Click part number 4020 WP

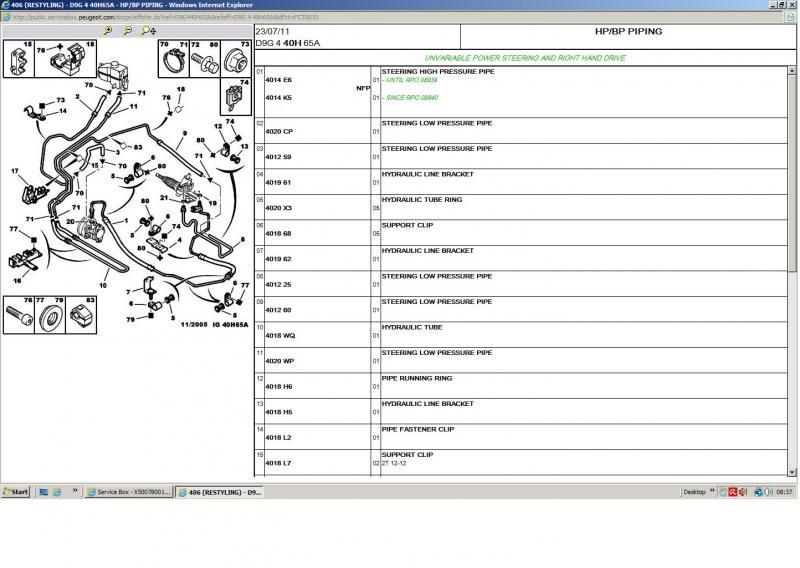coord(280,361)
